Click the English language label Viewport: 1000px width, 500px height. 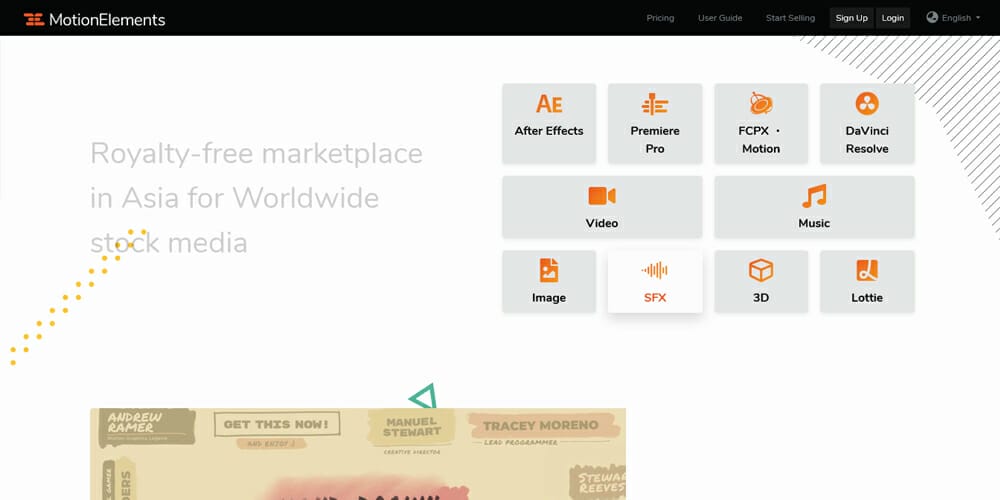coord(956,18)
